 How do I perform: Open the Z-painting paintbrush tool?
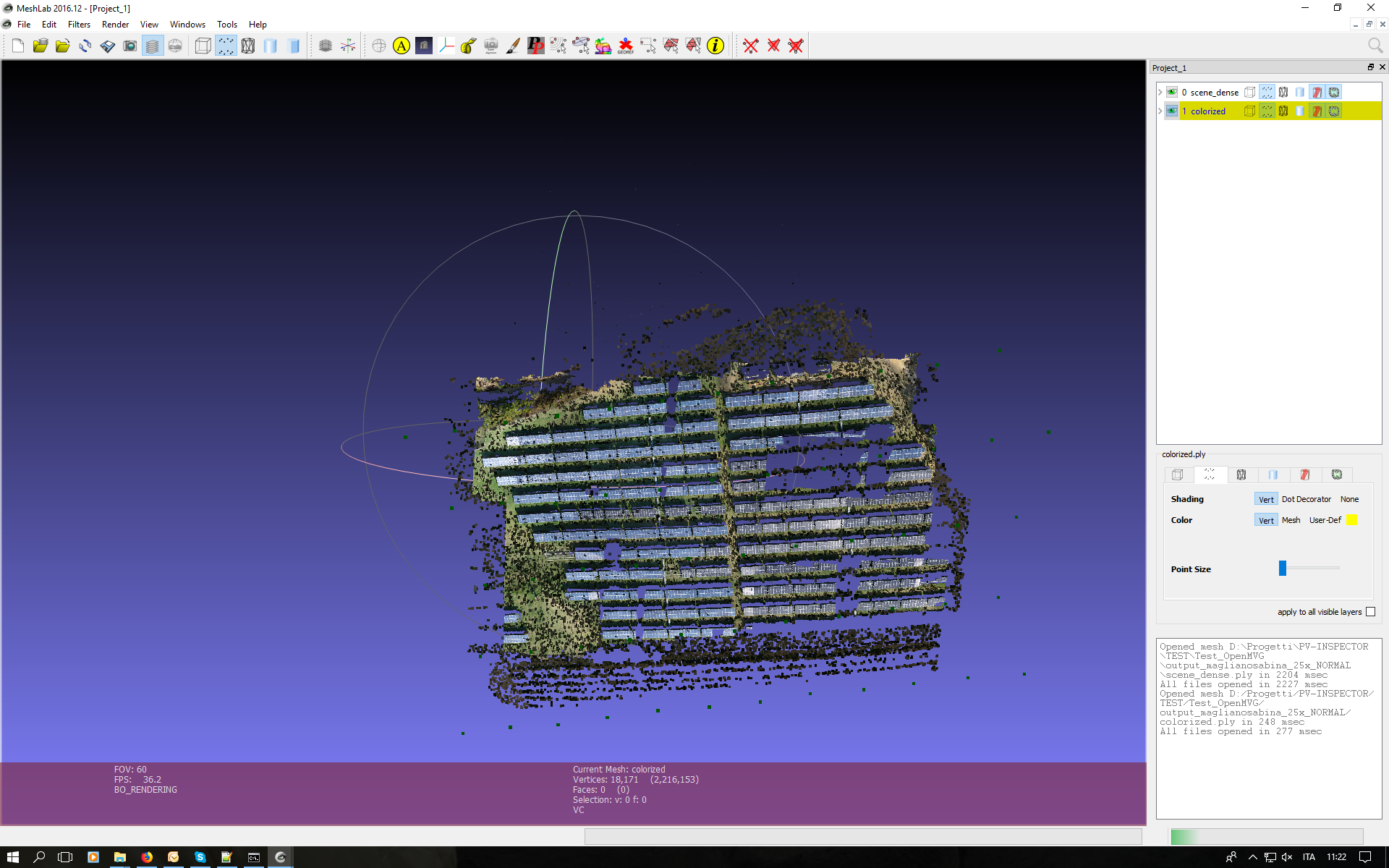pos(513,46)
